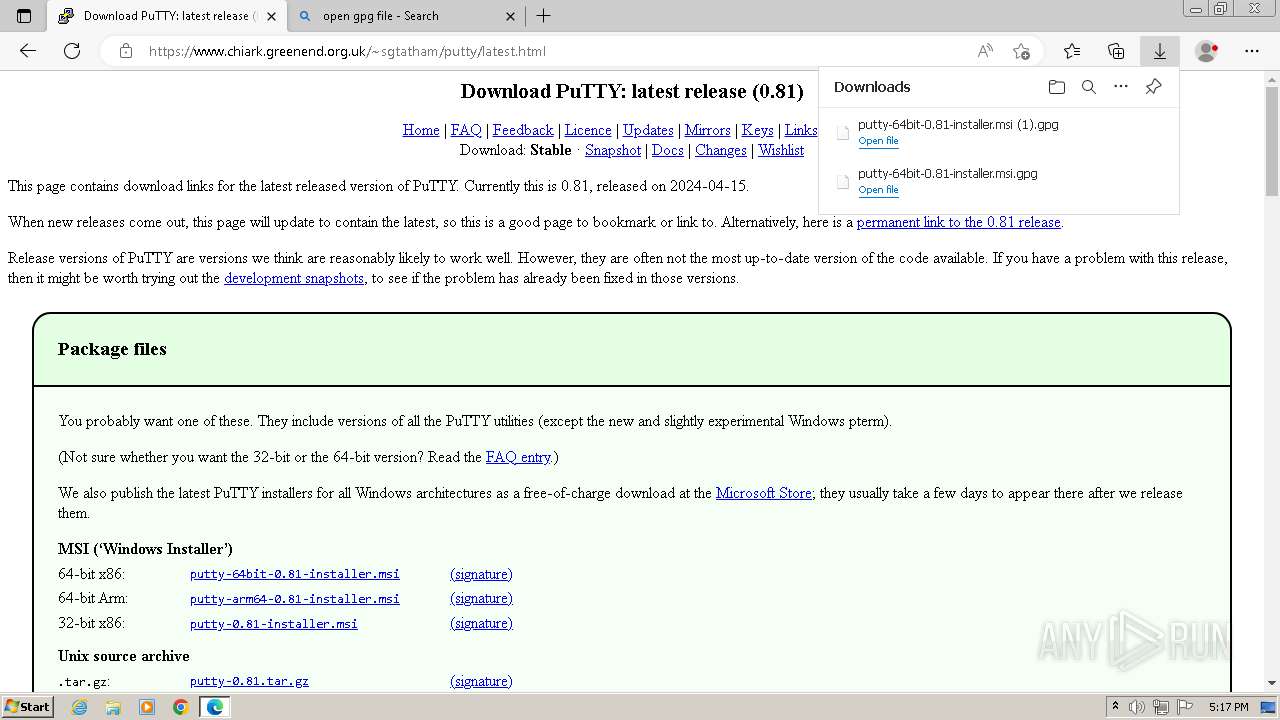The image size is (1280, 720).
Task: Open More options in Downloads panel
Action: click(x=1121, y=87)
